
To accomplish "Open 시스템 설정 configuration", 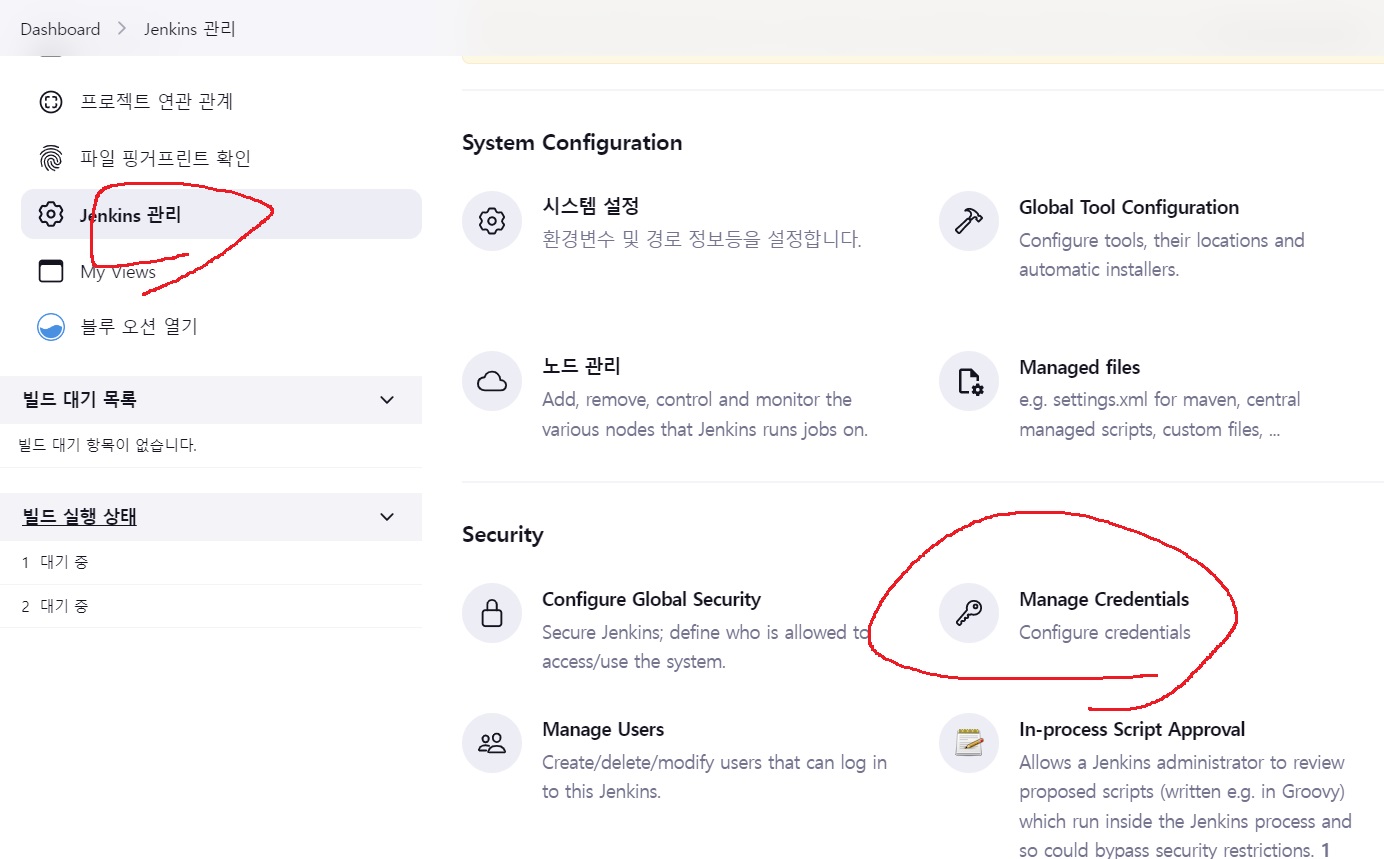I will (x=590, y=206).
